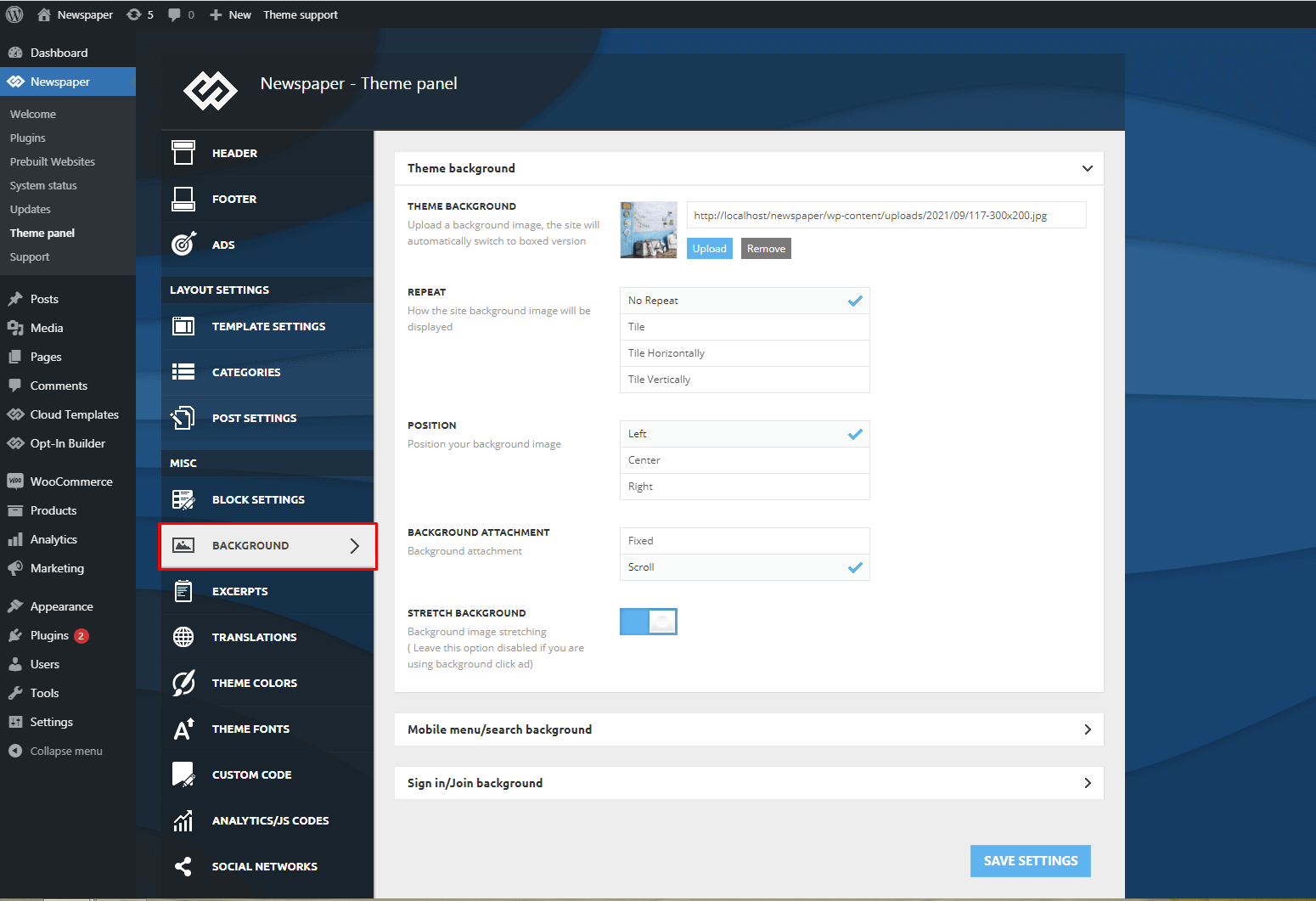Click the Theme Colors icon

[x=183, y=683]
